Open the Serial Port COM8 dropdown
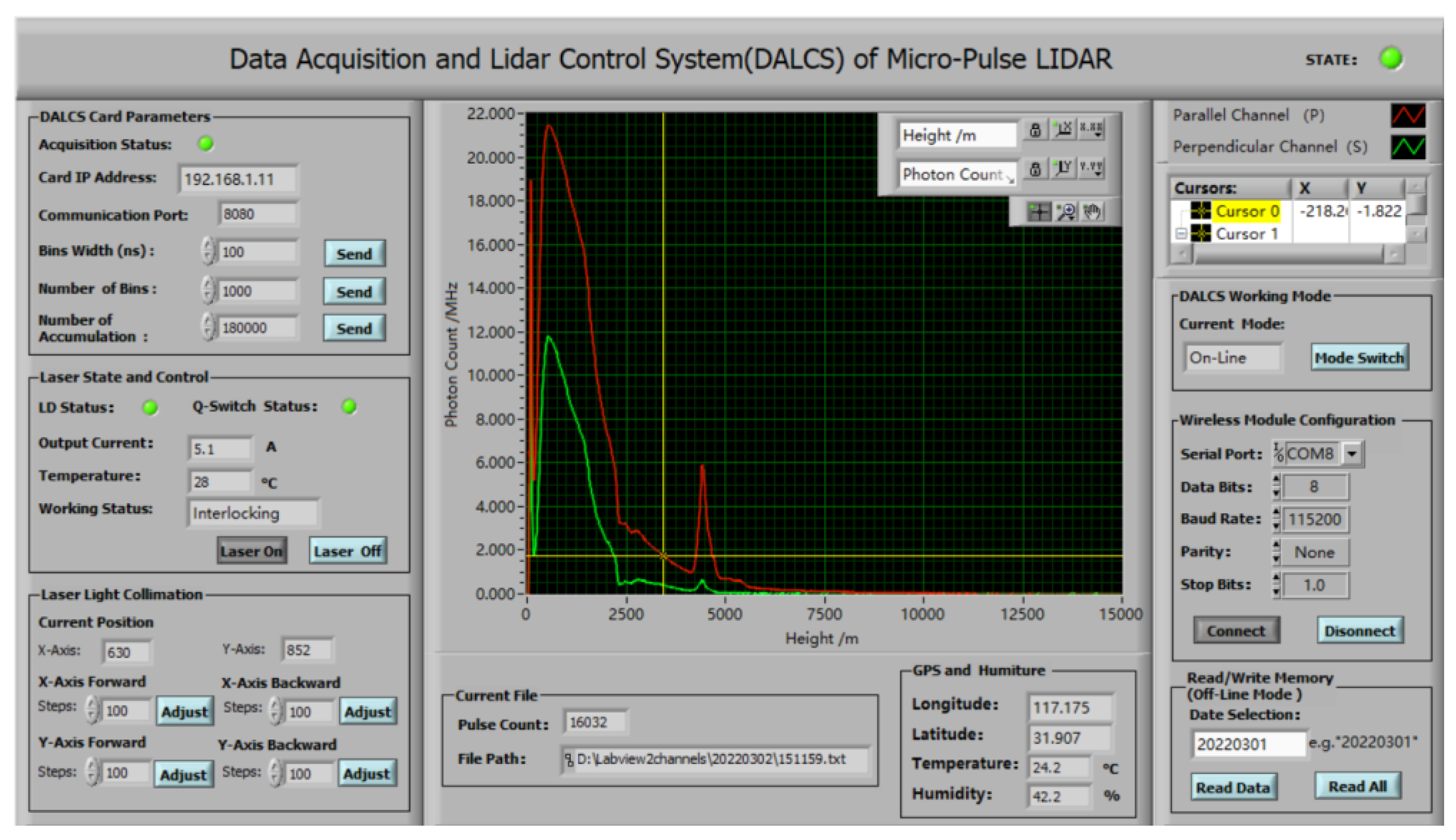Viewport: 1456px width, 840px height. tap(1352, 454)
